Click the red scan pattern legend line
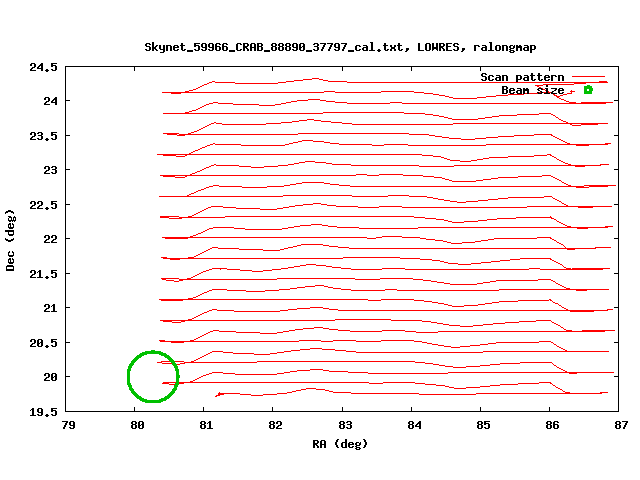This screenshot has height=480, width=640. pyautogui.click(x=588, y=76)
